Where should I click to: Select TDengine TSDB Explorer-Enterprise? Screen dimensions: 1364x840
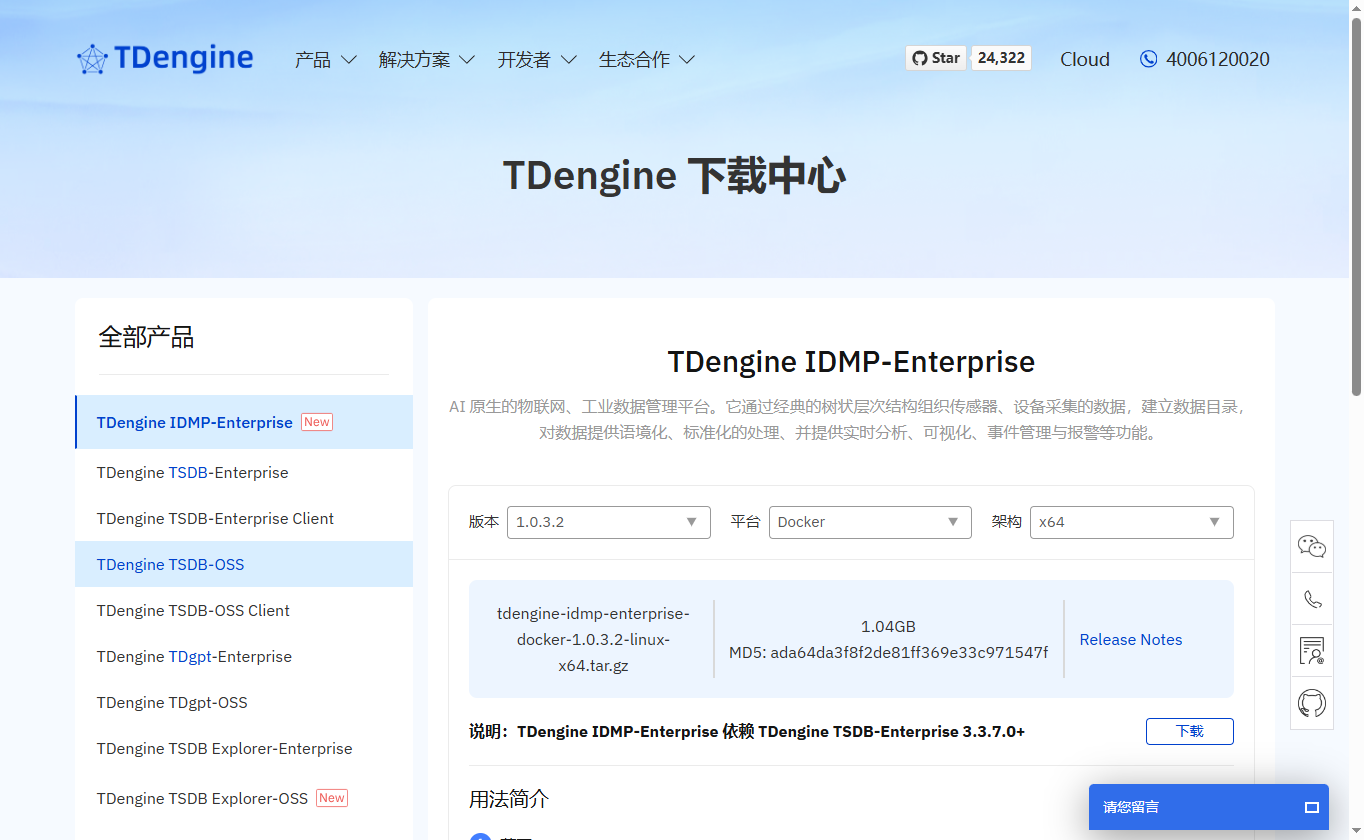[244, 748]
